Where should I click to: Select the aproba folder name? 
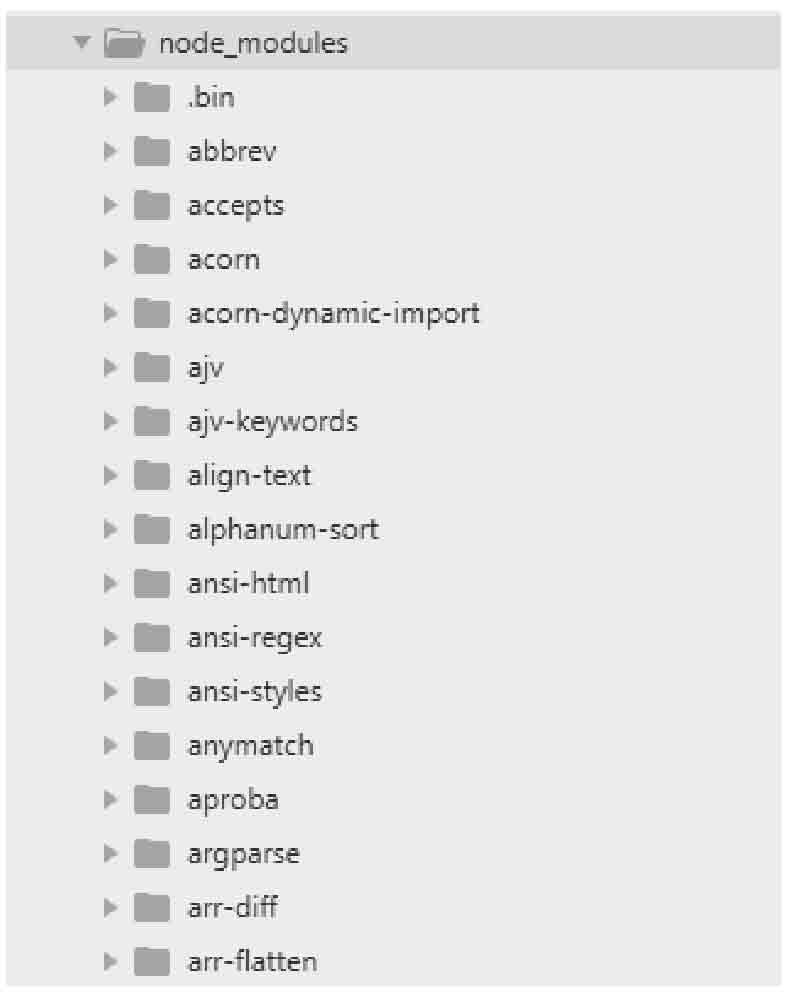233,801
